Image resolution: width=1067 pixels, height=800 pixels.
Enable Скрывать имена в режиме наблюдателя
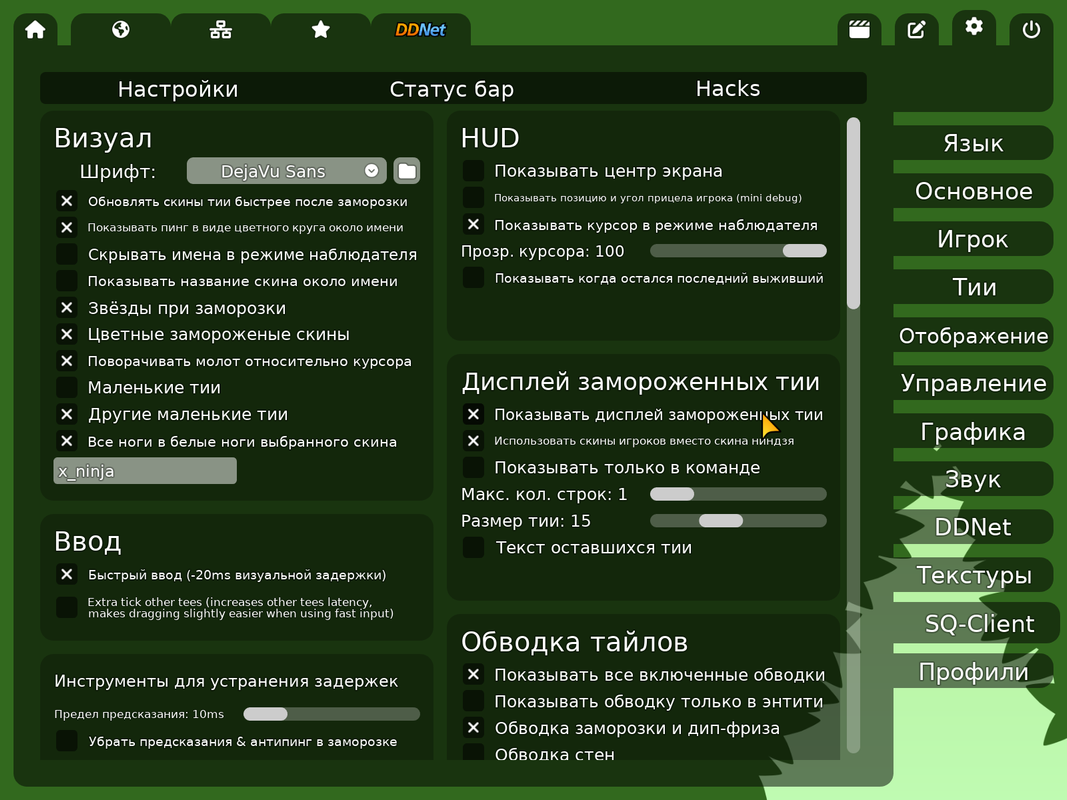67,254
